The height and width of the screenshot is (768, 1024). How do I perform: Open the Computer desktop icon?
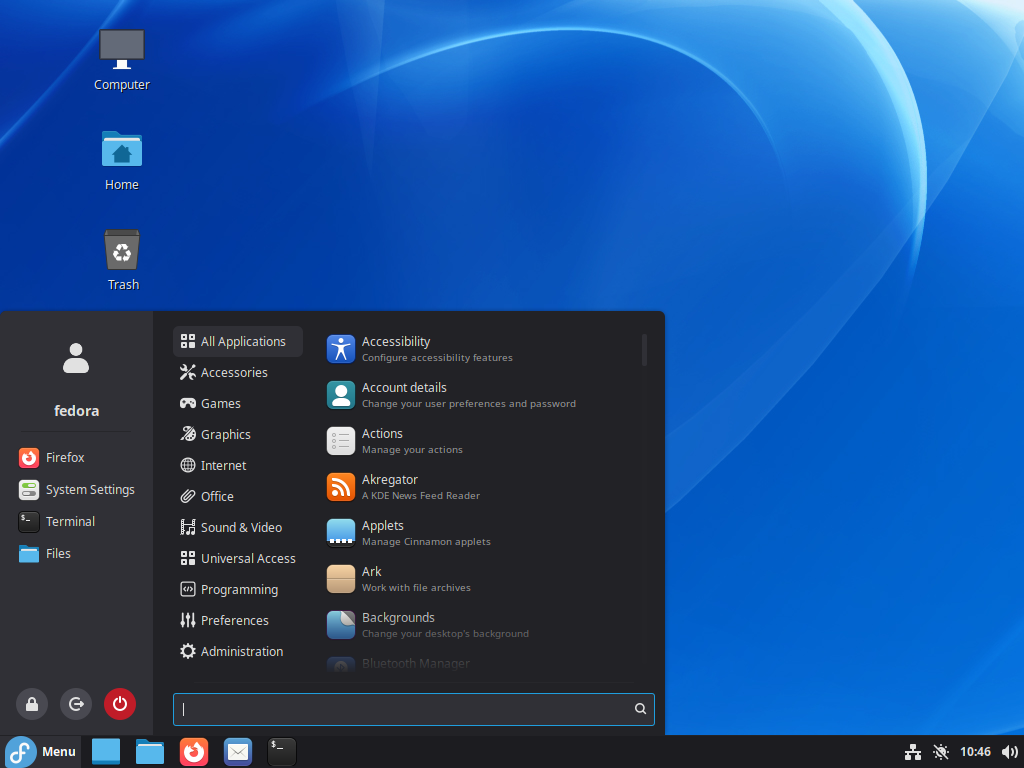pyautogui.click(x=121, y=59)
